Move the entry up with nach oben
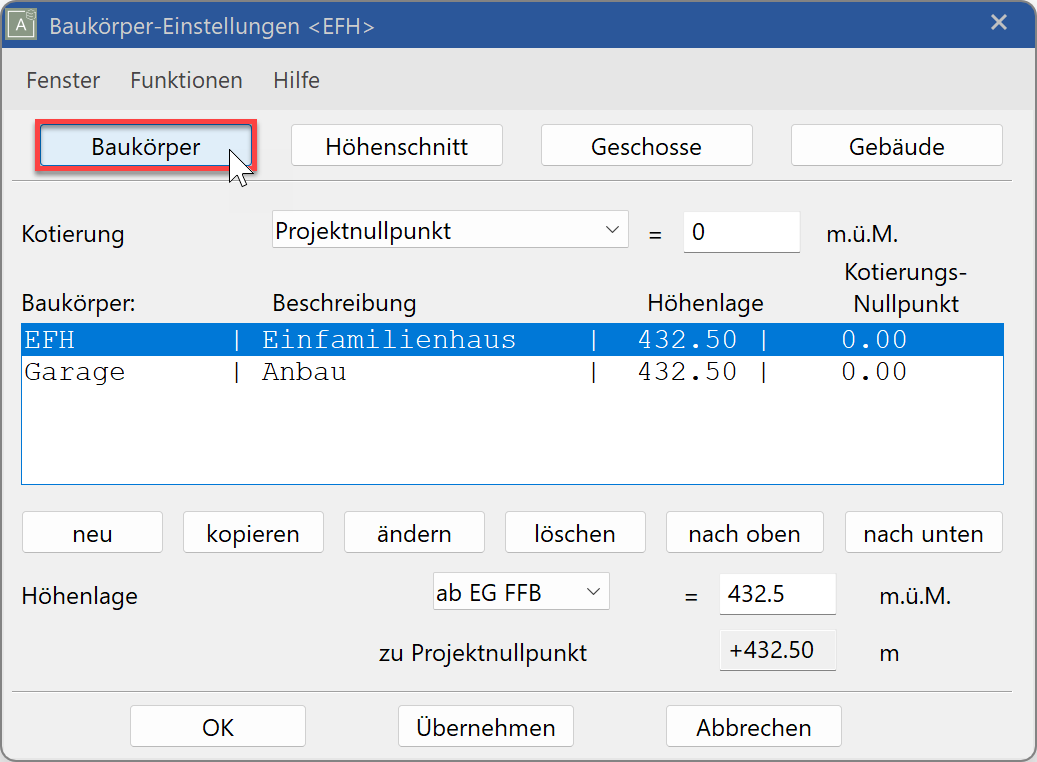Viewport: 1037px width, 762px height. click(x=744, y=532)
